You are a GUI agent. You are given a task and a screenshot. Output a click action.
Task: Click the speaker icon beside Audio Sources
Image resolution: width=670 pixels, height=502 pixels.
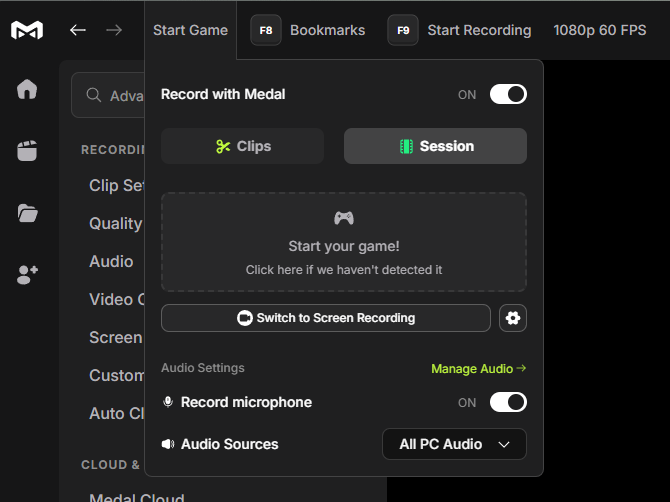[168, 444]
